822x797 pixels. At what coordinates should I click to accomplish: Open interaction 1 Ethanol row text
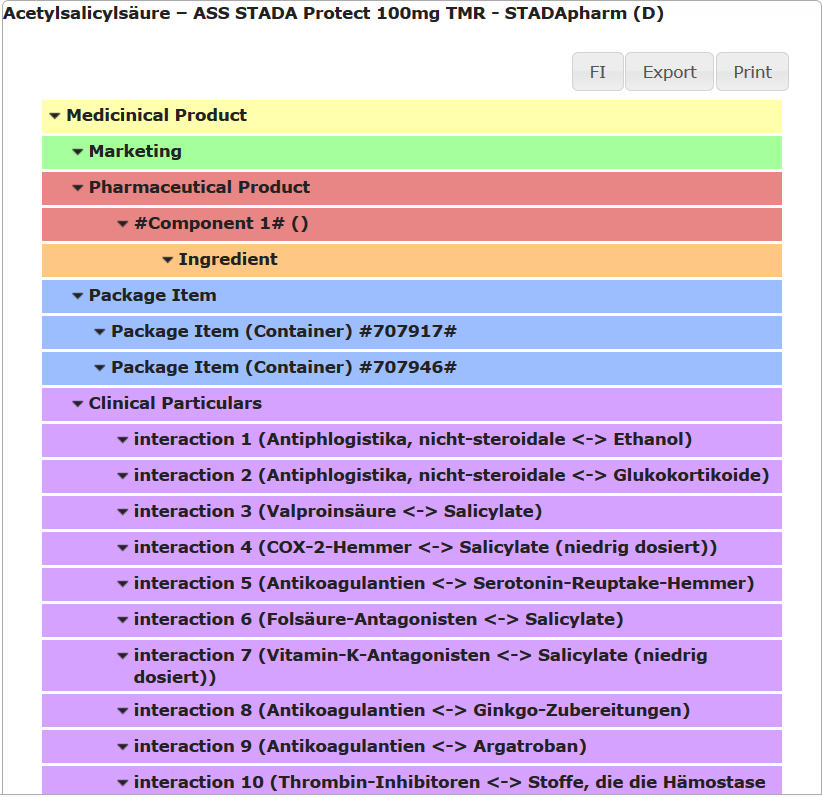pos(413,439)
